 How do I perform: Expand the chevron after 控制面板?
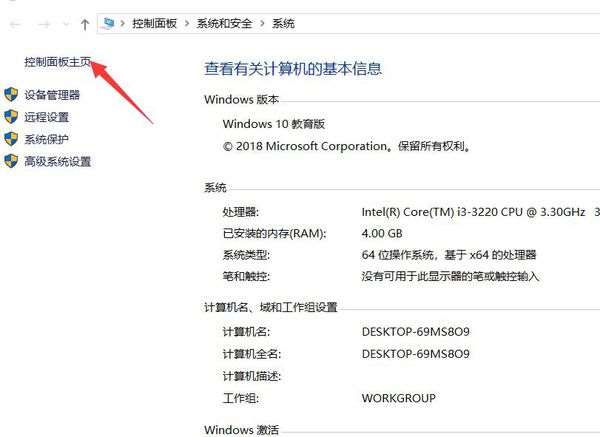tap(187, 23)
